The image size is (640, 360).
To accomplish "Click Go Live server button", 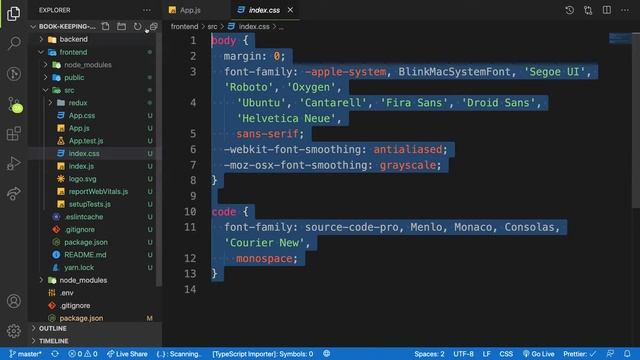I will coord(539,354).
